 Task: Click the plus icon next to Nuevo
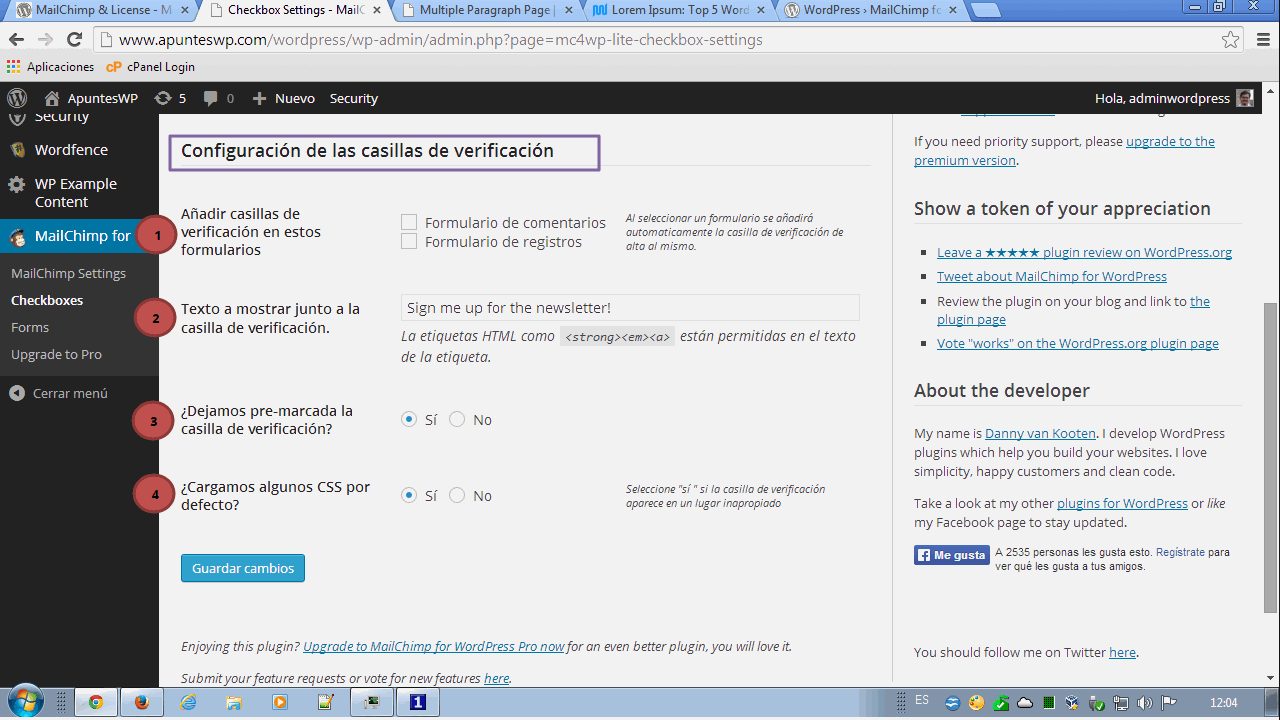259,98
